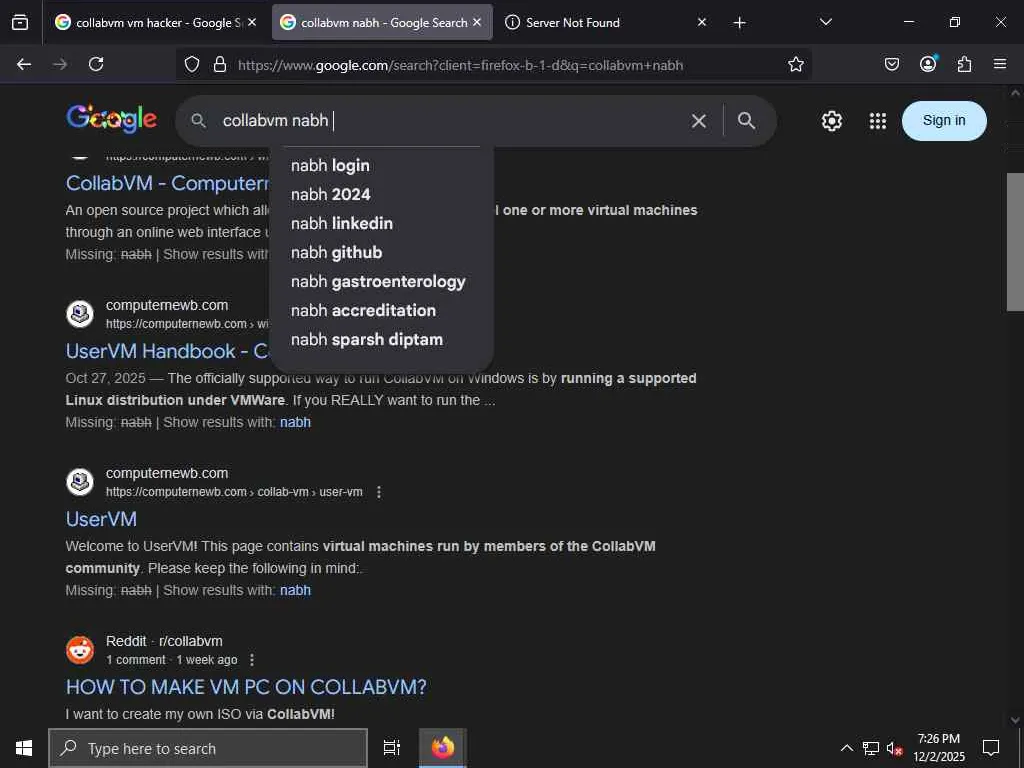
Task: Click Firefox icon in taskbar
Action: 443,748
